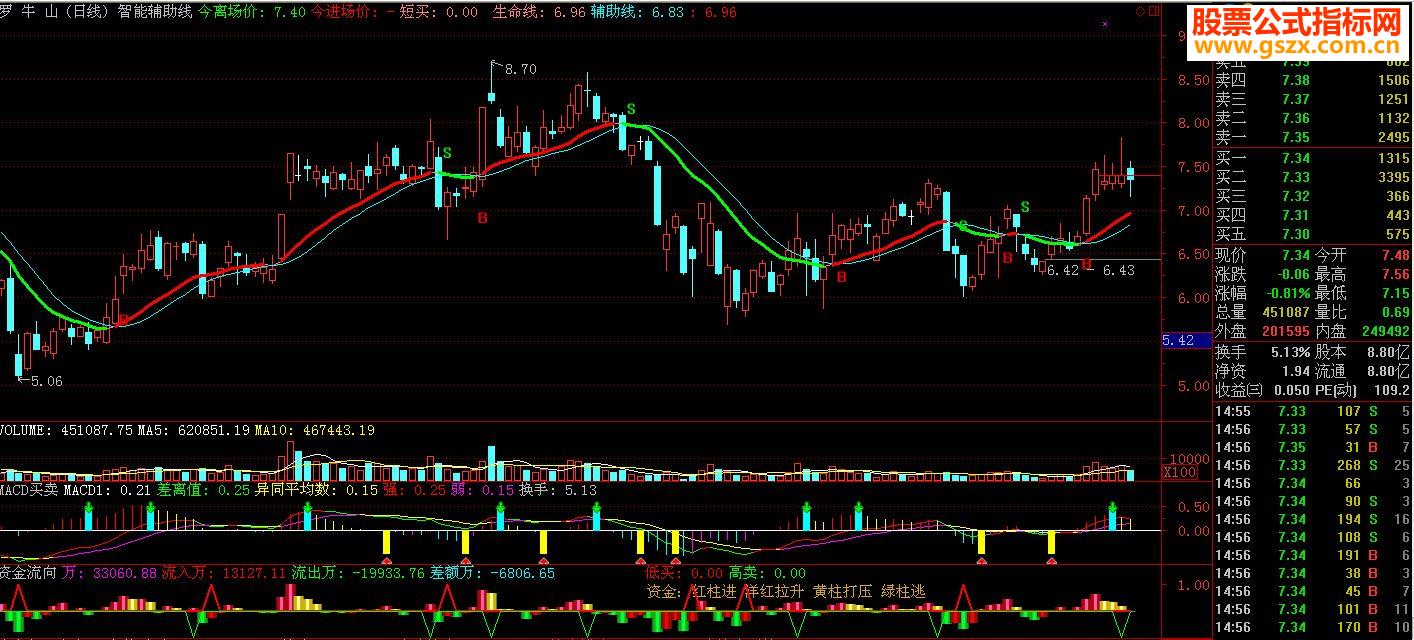Select the 买二 7.33 bid row

pos(1312,177)
